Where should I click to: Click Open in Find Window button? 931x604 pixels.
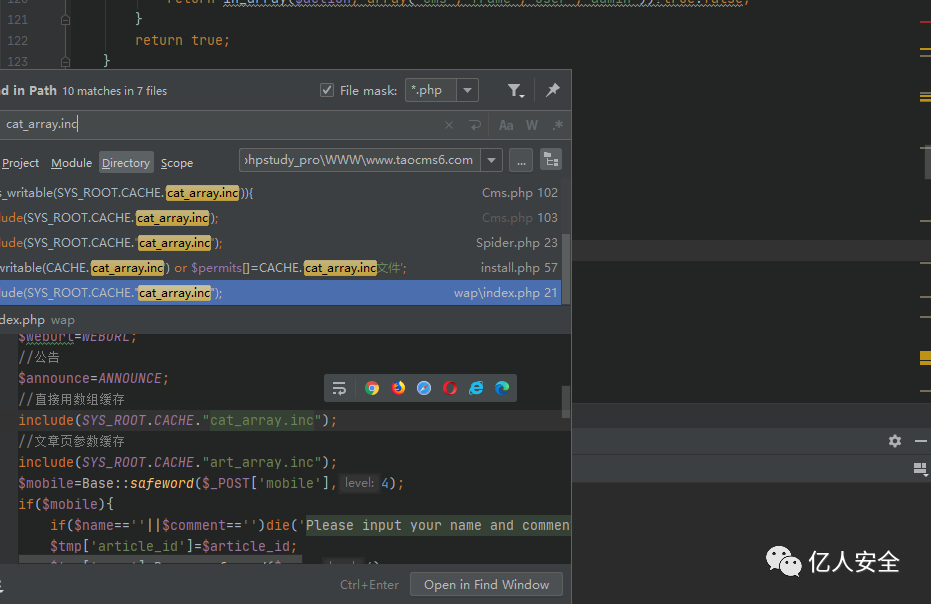click(486, 585)
